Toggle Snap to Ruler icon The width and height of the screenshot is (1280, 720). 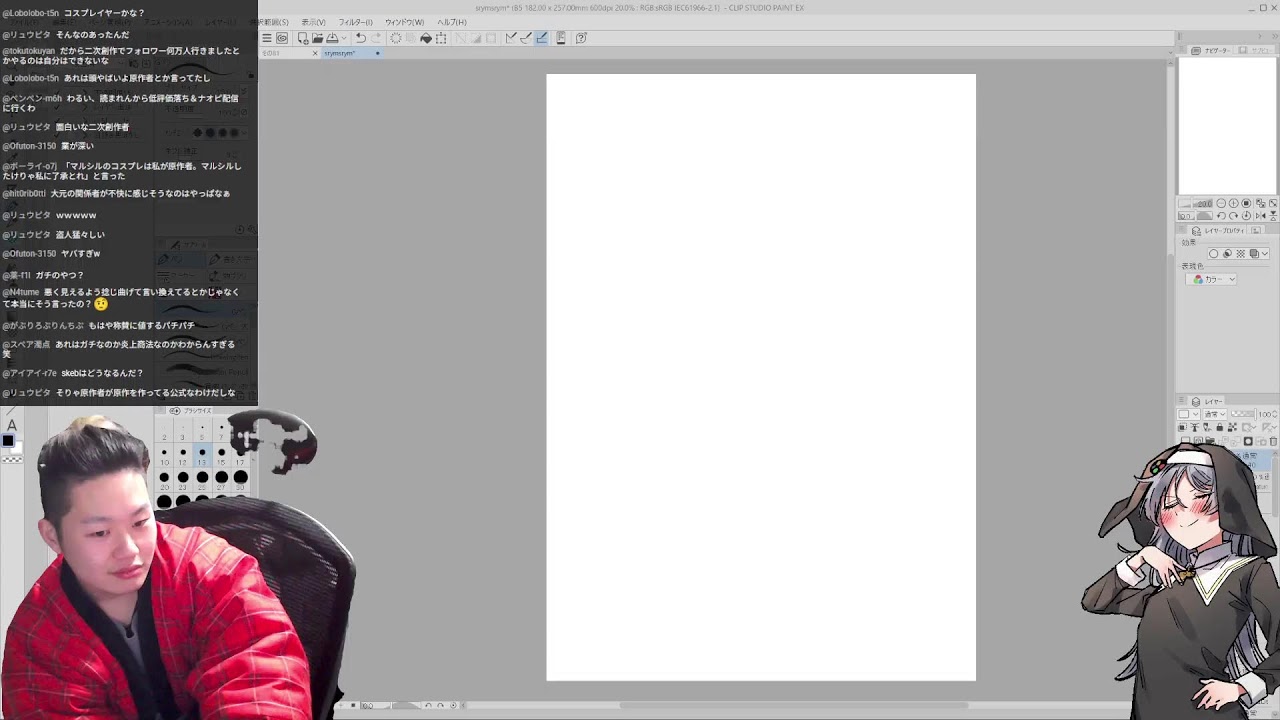[x=511, y=38]
